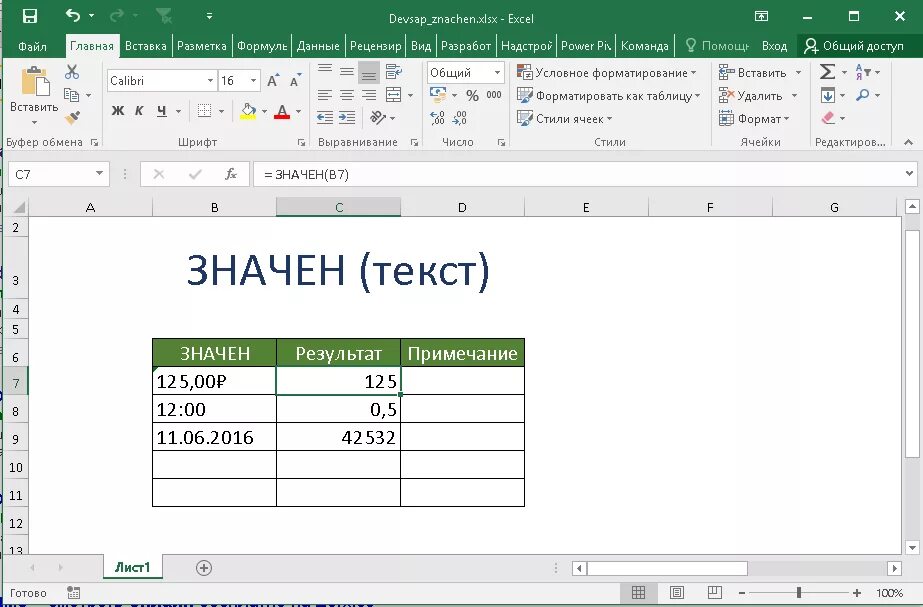Align text right
The width and height of the screenshot is (923, 607).
pyautogui.click(x=369, y=95)
